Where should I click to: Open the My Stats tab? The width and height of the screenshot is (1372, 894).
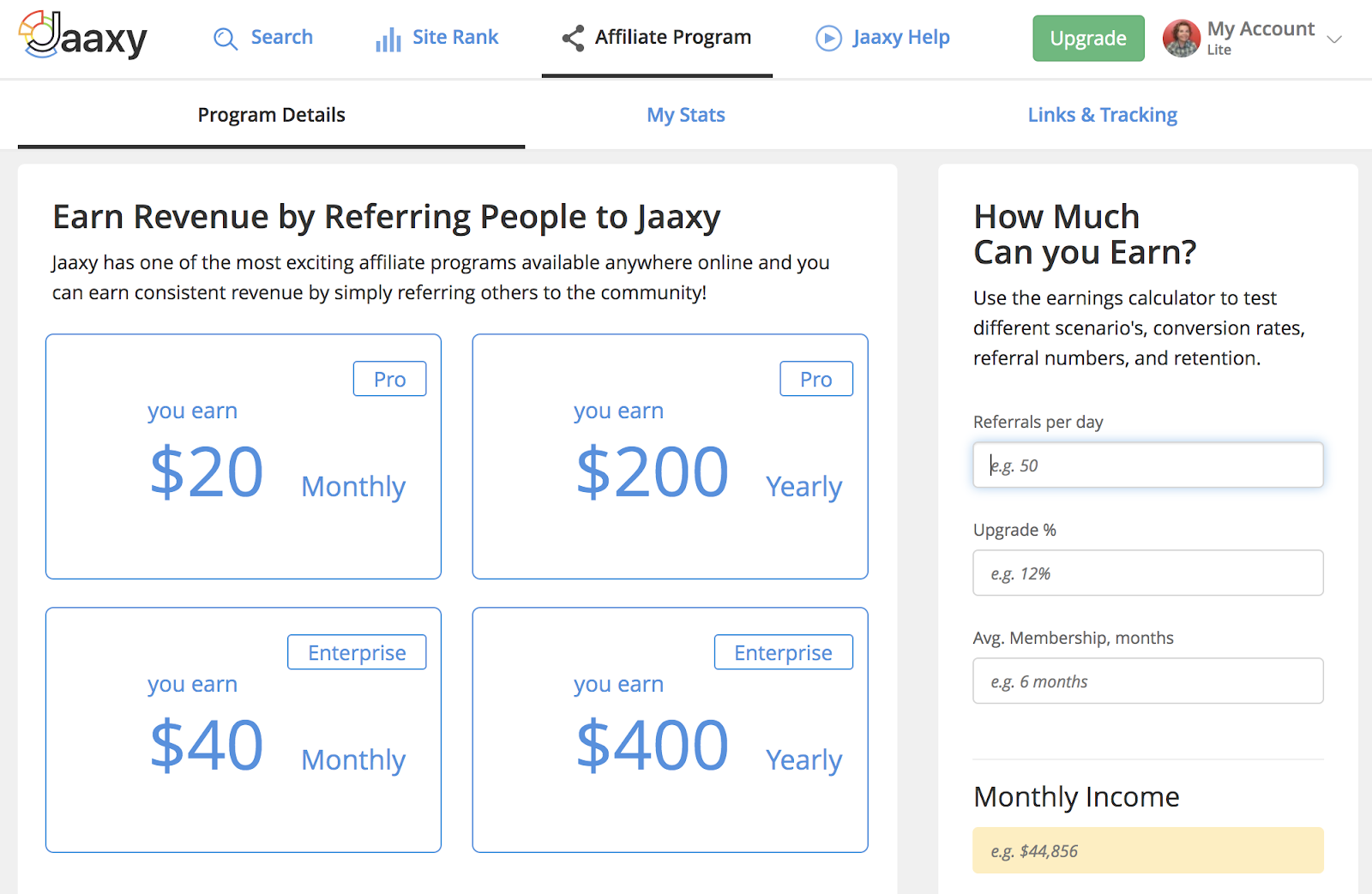pos(686,115)
